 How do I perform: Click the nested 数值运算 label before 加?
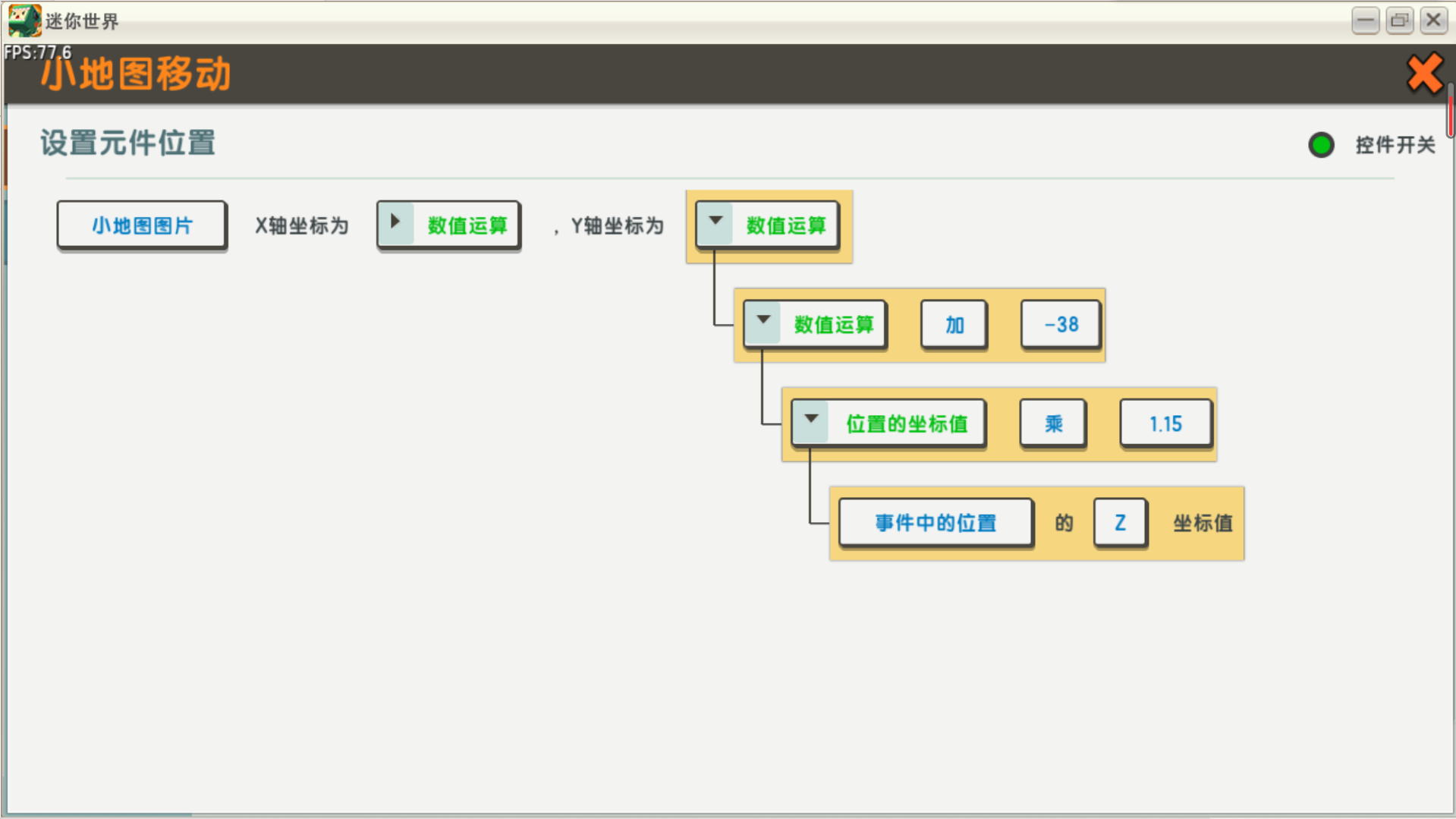point(834,325)
